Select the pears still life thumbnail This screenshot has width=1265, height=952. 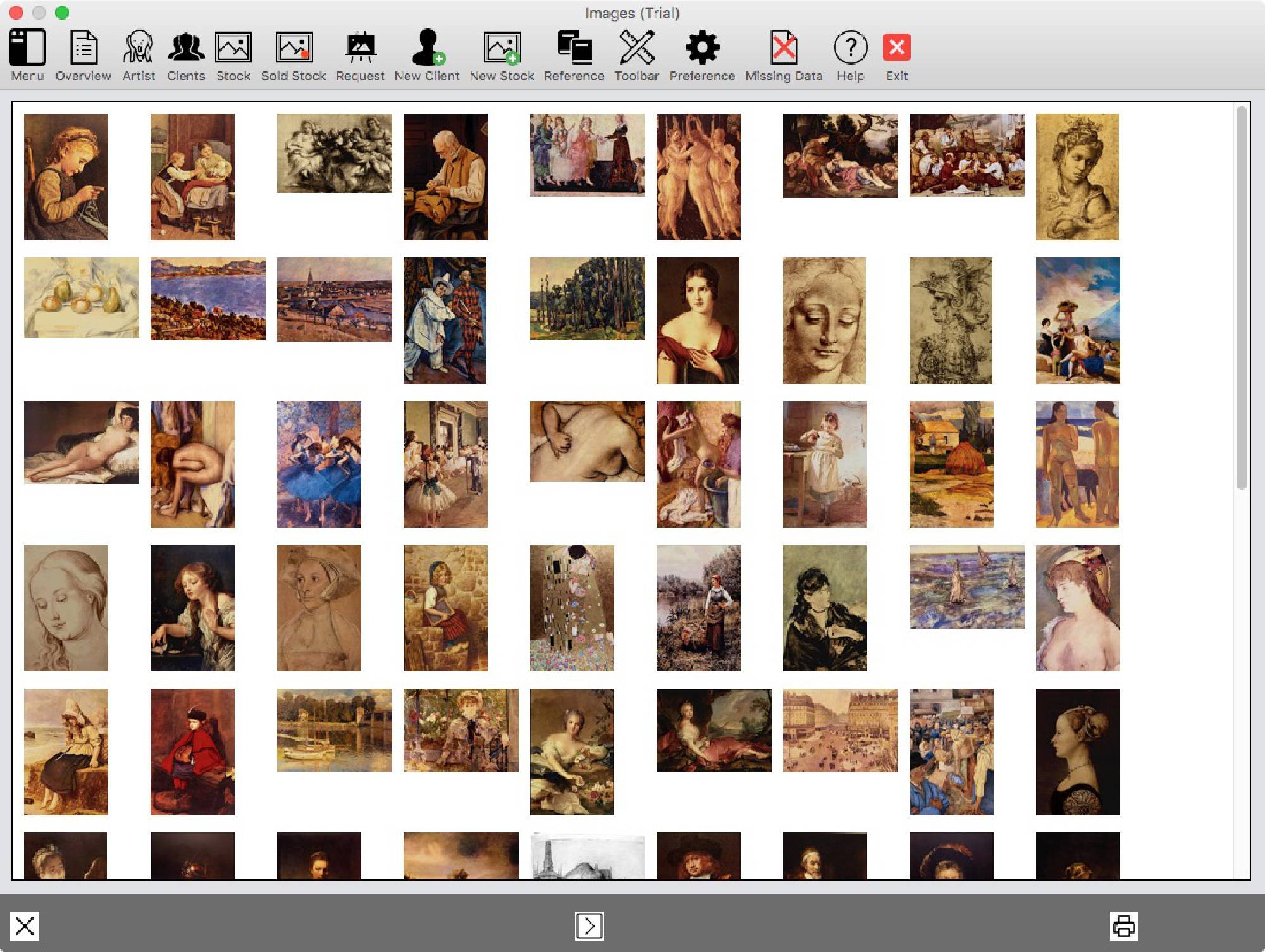coord(82,297)
